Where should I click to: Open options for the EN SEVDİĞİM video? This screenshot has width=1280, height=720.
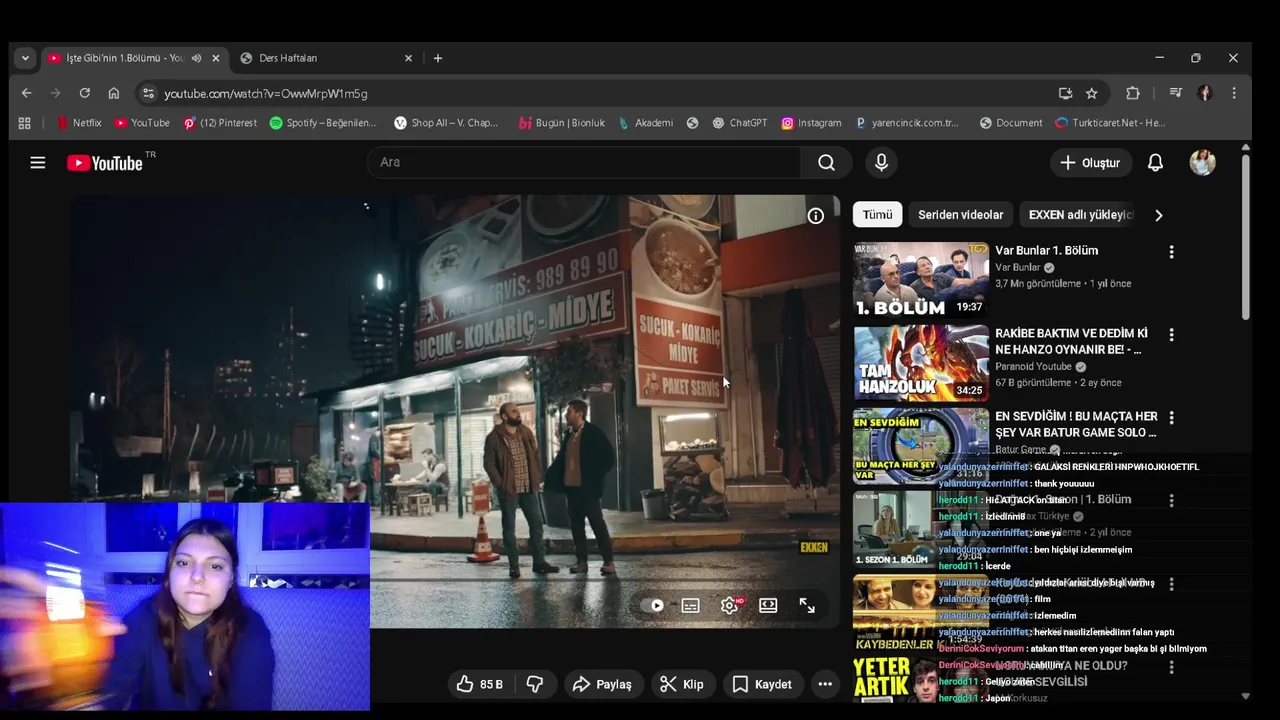tap(1171, 418)
